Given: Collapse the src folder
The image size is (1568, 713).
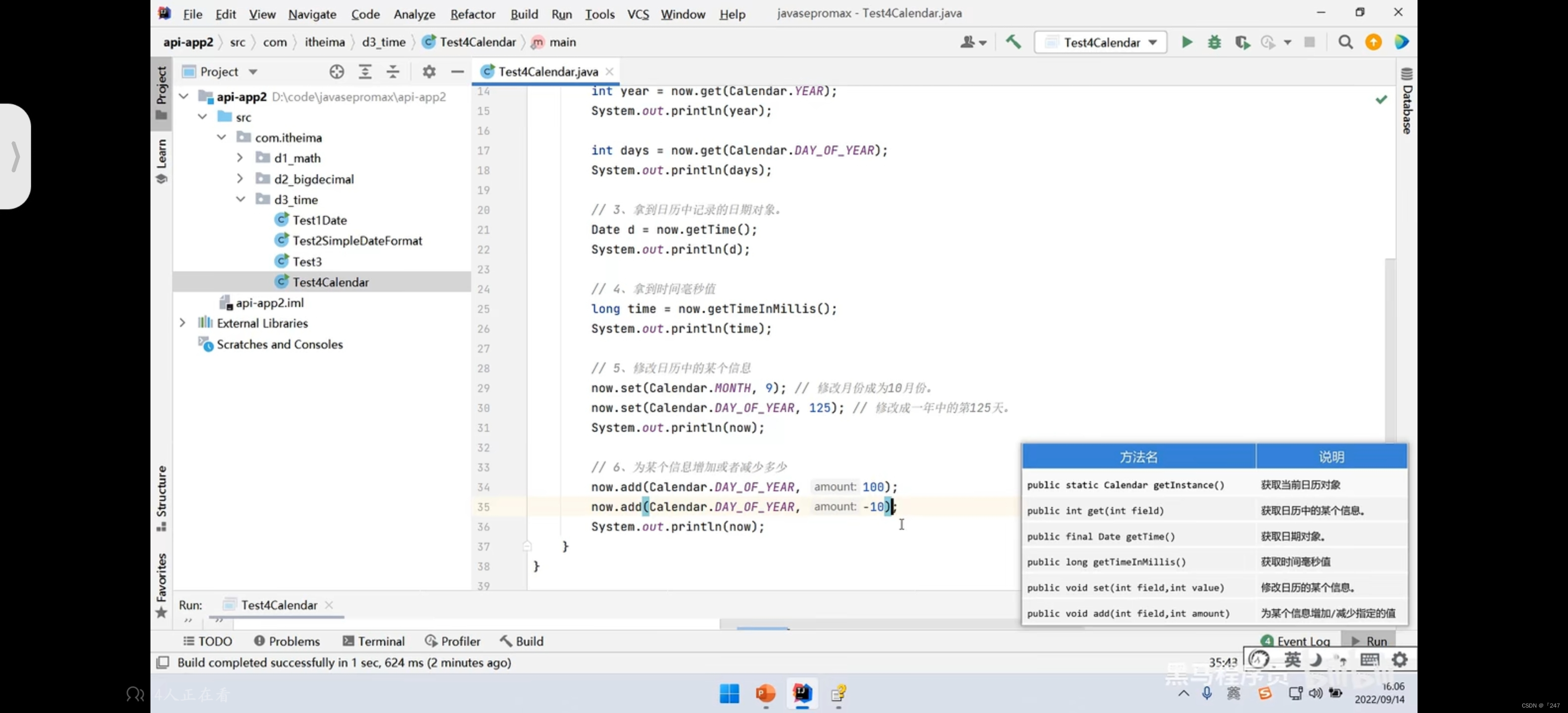Looking at the screenshot, I should [x=203, y=116].
